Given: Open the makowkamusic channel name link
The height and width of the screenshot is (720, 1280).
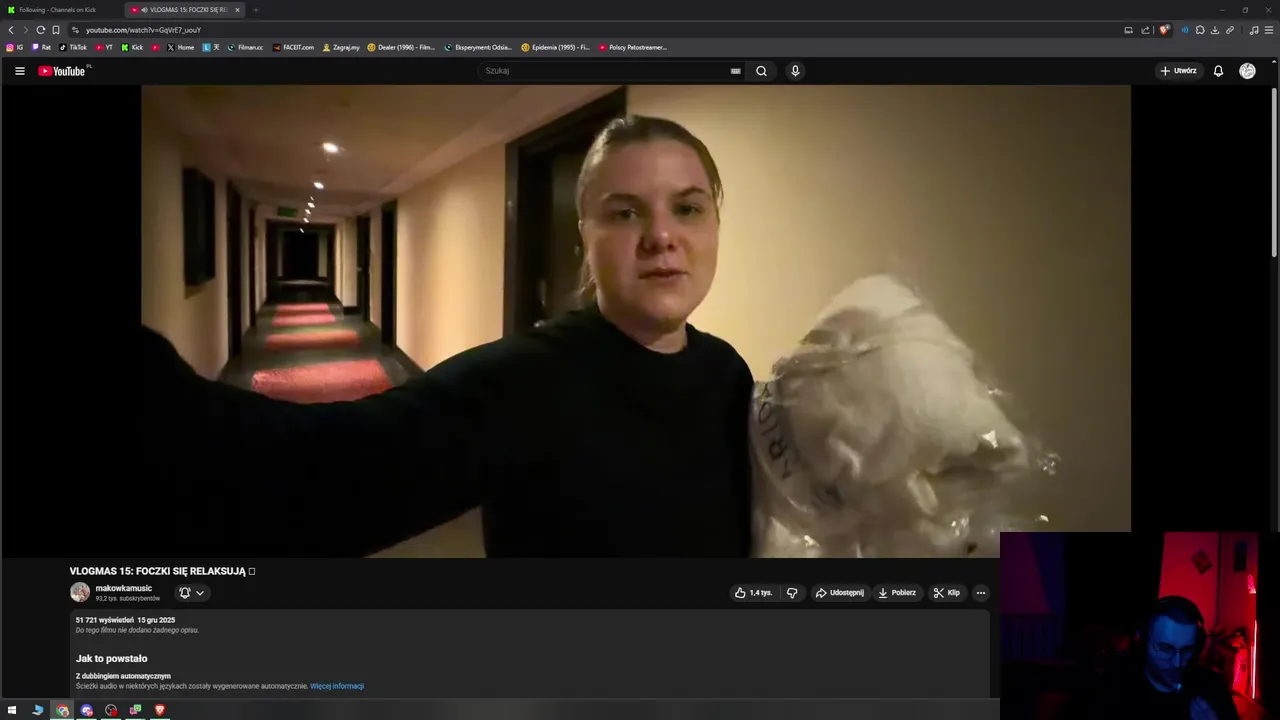Looking at the screenshot, I should [124, 588].
